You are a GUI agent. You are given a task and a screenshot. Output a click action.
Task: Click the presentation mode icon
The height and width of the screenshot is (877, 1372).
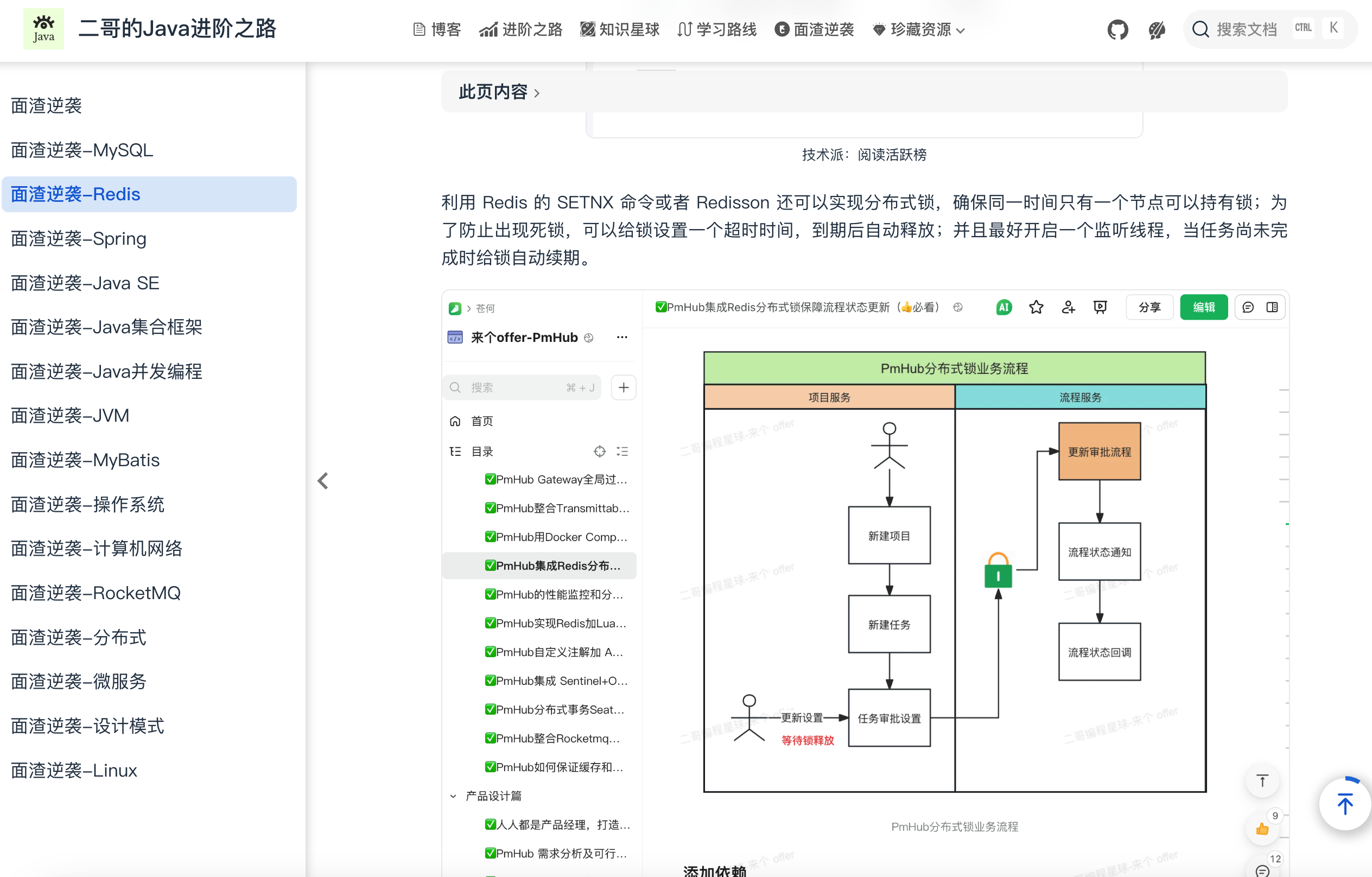[1100, 307]
